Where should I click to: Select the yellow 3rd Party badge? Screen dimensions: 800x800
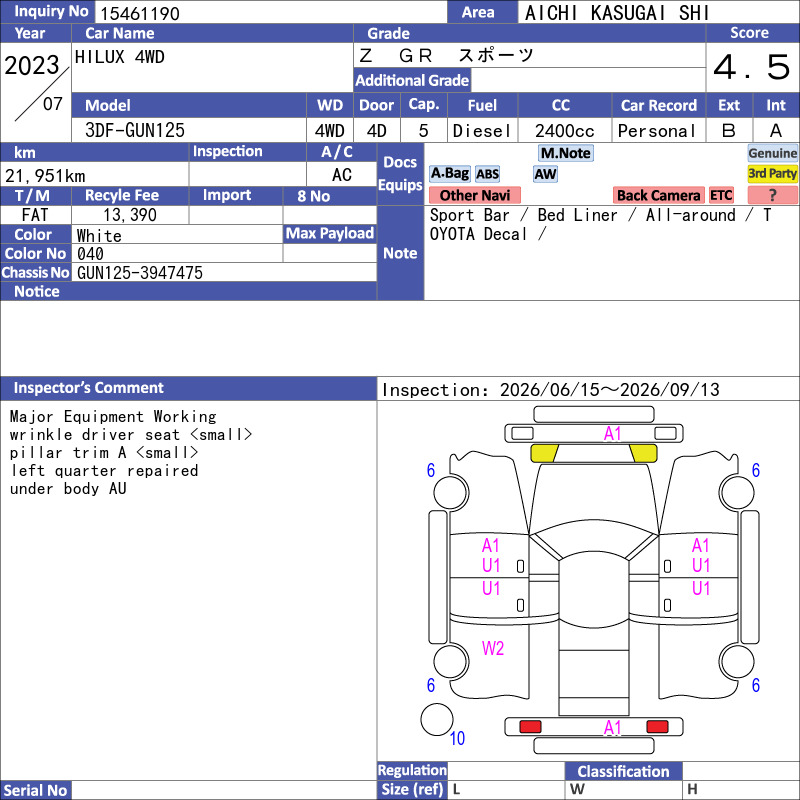point(772,174)
